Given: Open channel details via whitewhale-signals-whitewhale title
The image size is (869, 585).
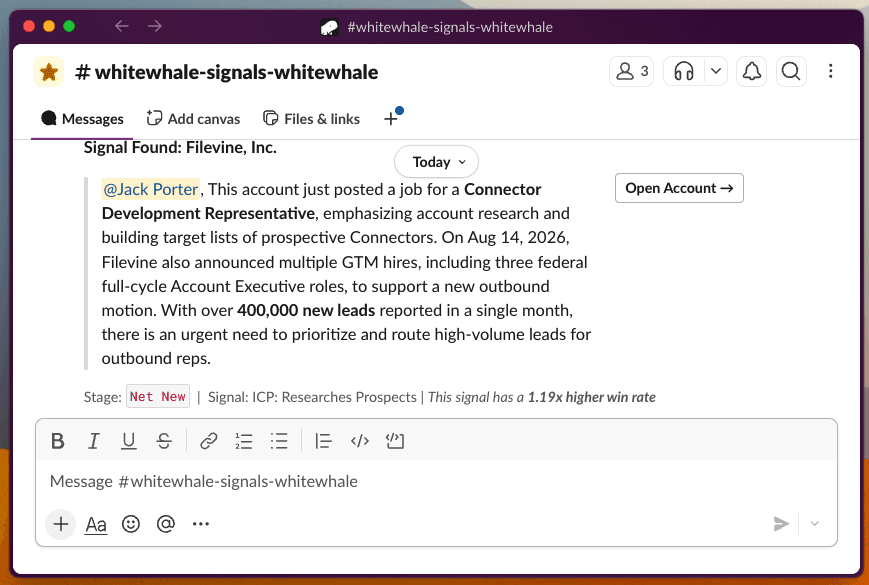Looking at the screenshot, I should tap(227, 72).
